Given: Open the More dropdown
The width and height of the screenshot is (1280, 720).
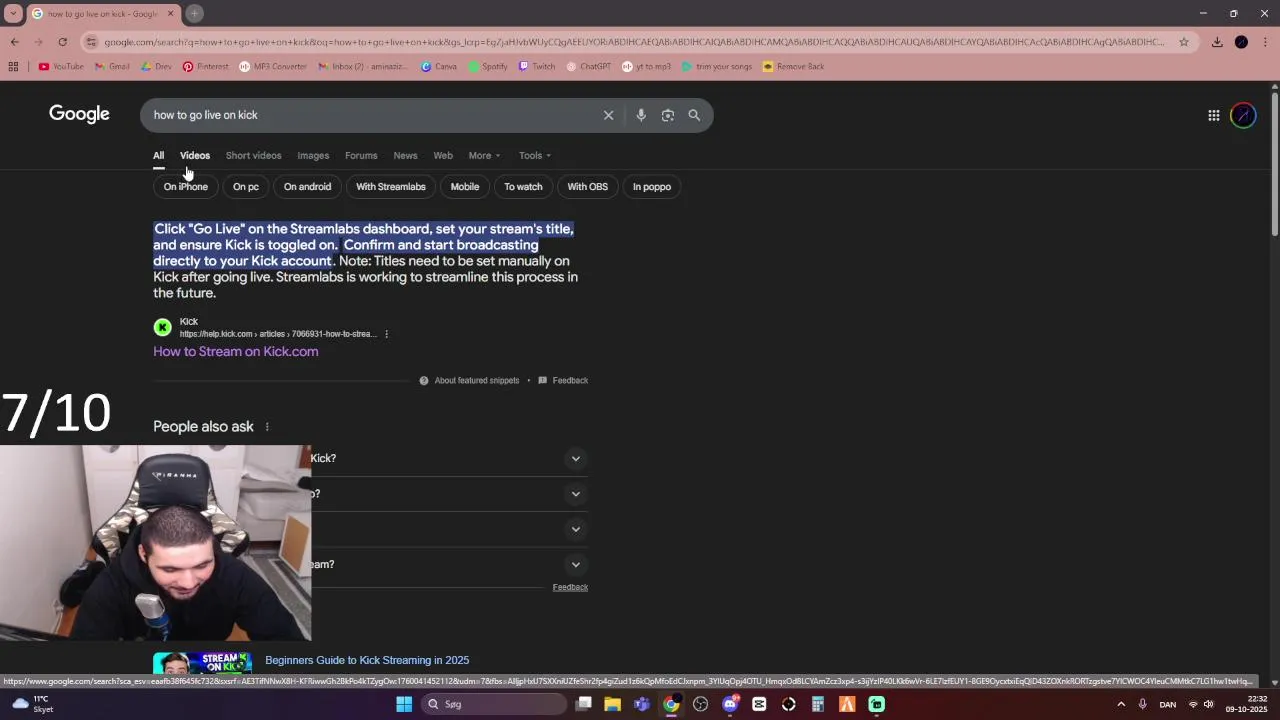Looking at the screenshot, I should (484, 155).
